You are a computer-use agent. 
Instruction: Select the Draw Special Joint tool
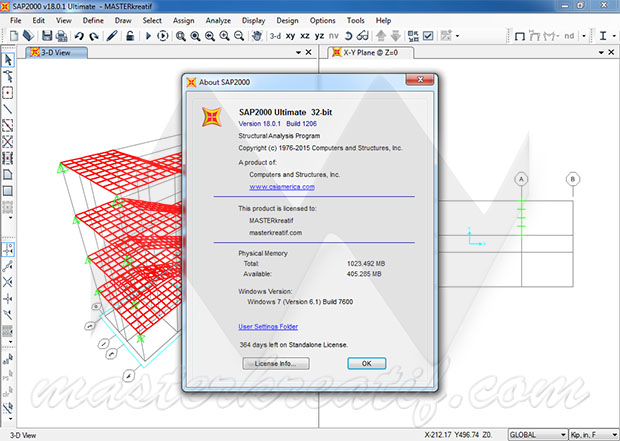[x=8, y=93]
